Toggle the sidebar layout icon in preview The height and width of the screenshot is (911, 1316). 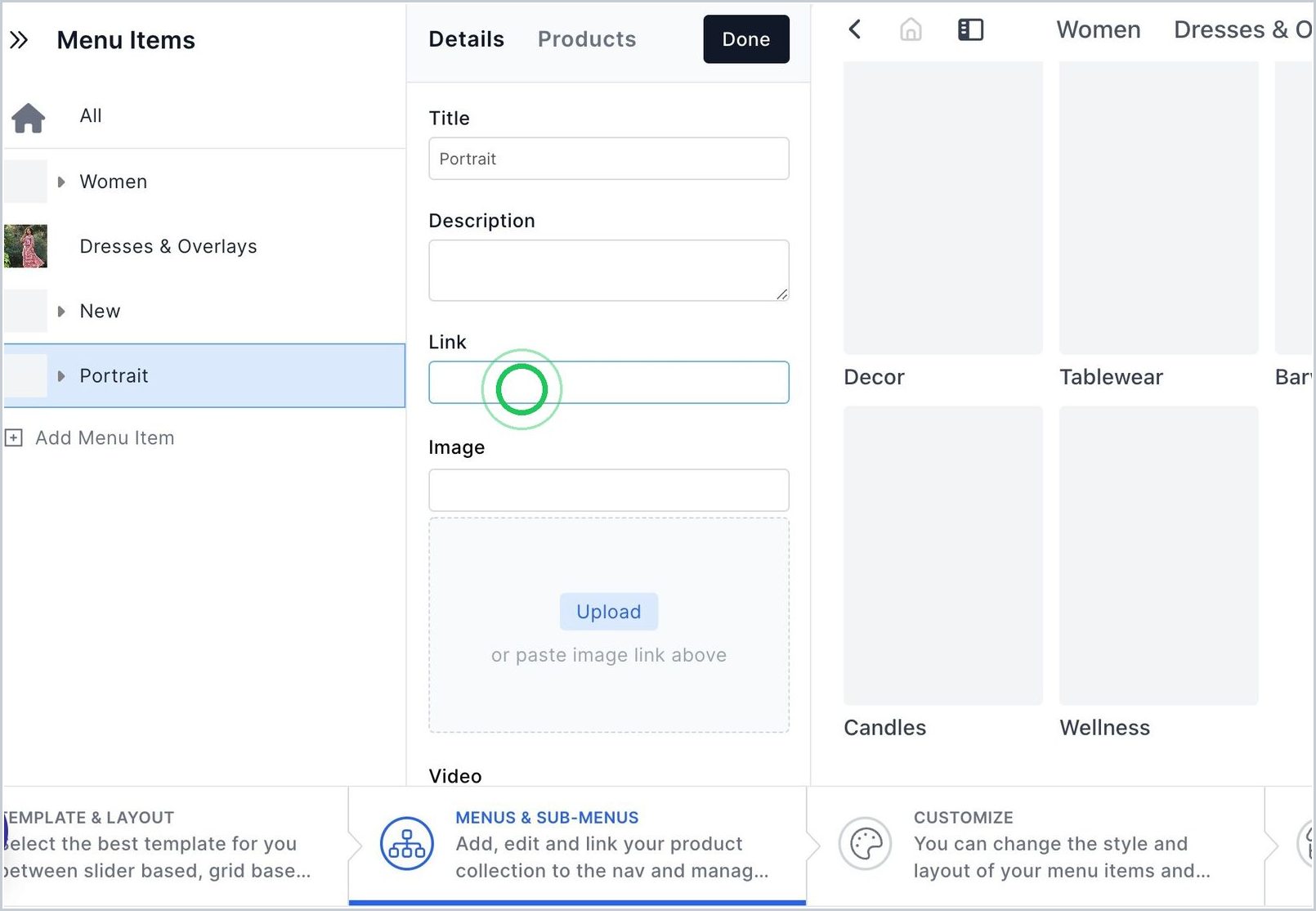pyautogui.click(x=970, y=30)
